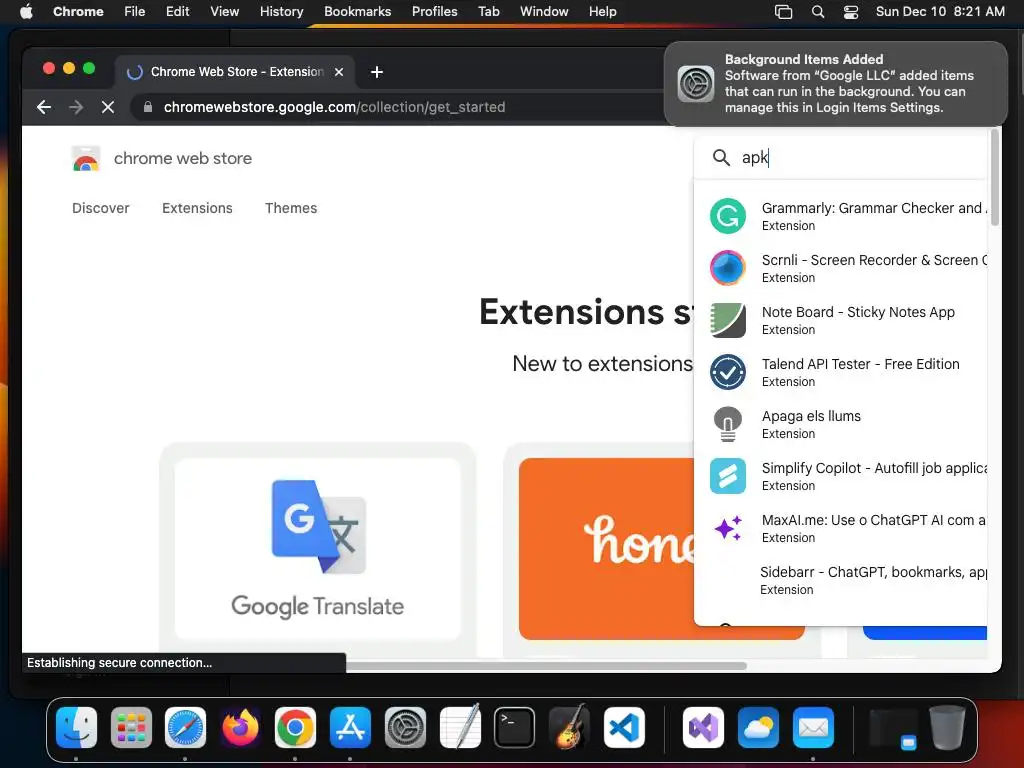The width and height of the screenshot is (1024, 768).
Task: Click the window stacking icon in menu bar
Action: coord(783,12)
